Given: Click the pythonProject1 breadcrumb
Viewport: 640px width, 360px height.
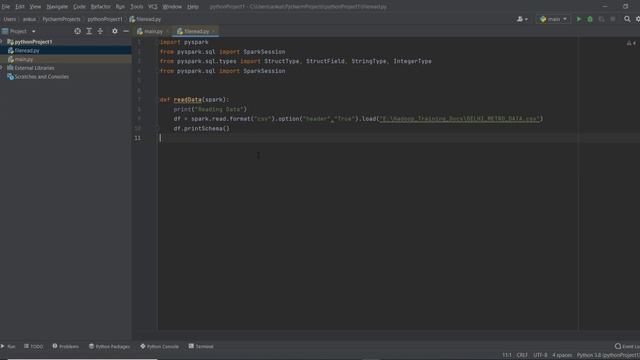Looking at the screenshot, I should (104, 19).
